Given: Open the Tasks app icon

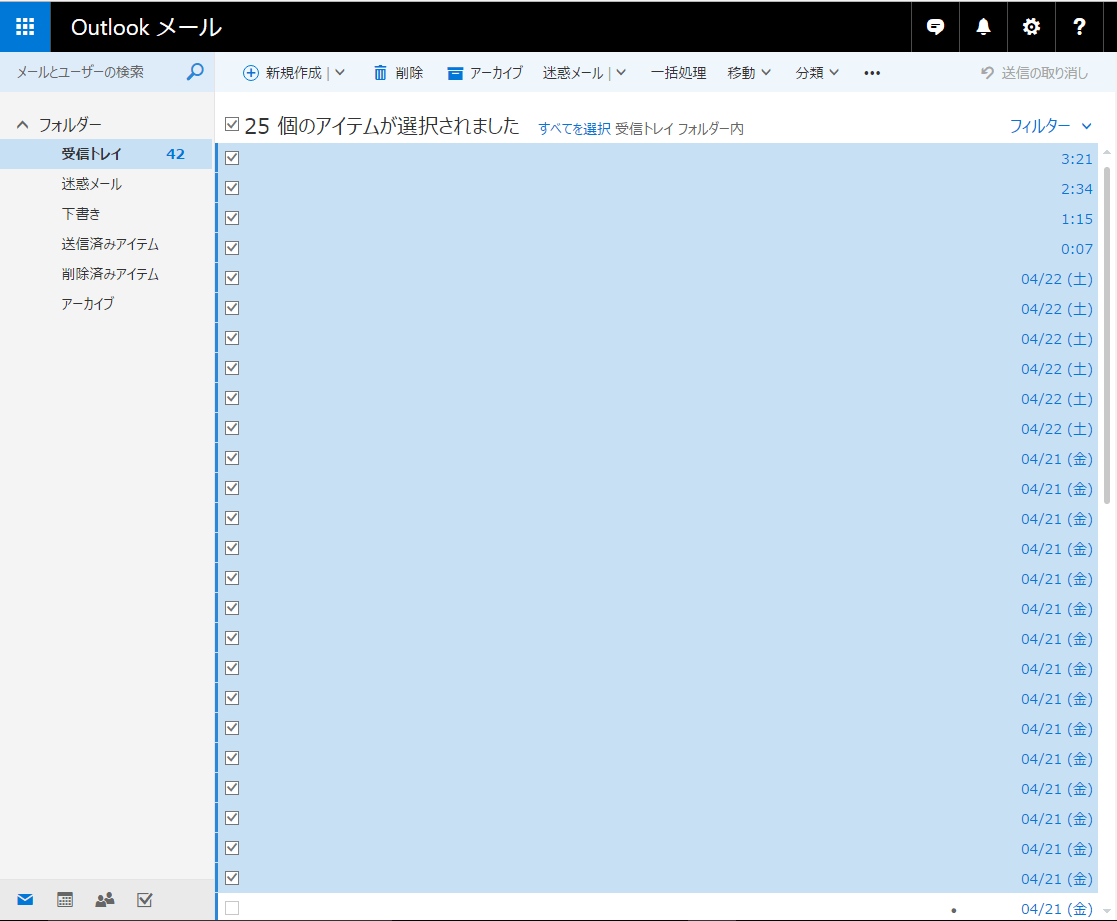Looking at the screenshot, I should (144, 899).
